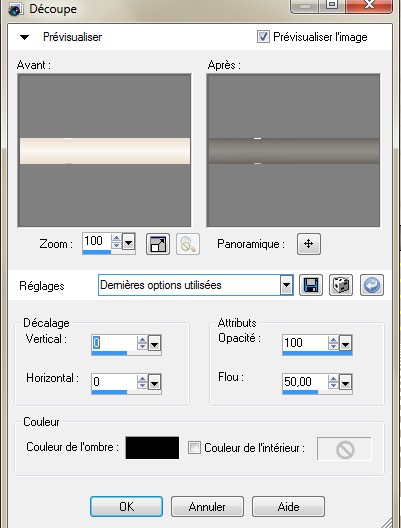Open help with the Aide button
This screenshot has height=528, width=401.
coord(288,506)
